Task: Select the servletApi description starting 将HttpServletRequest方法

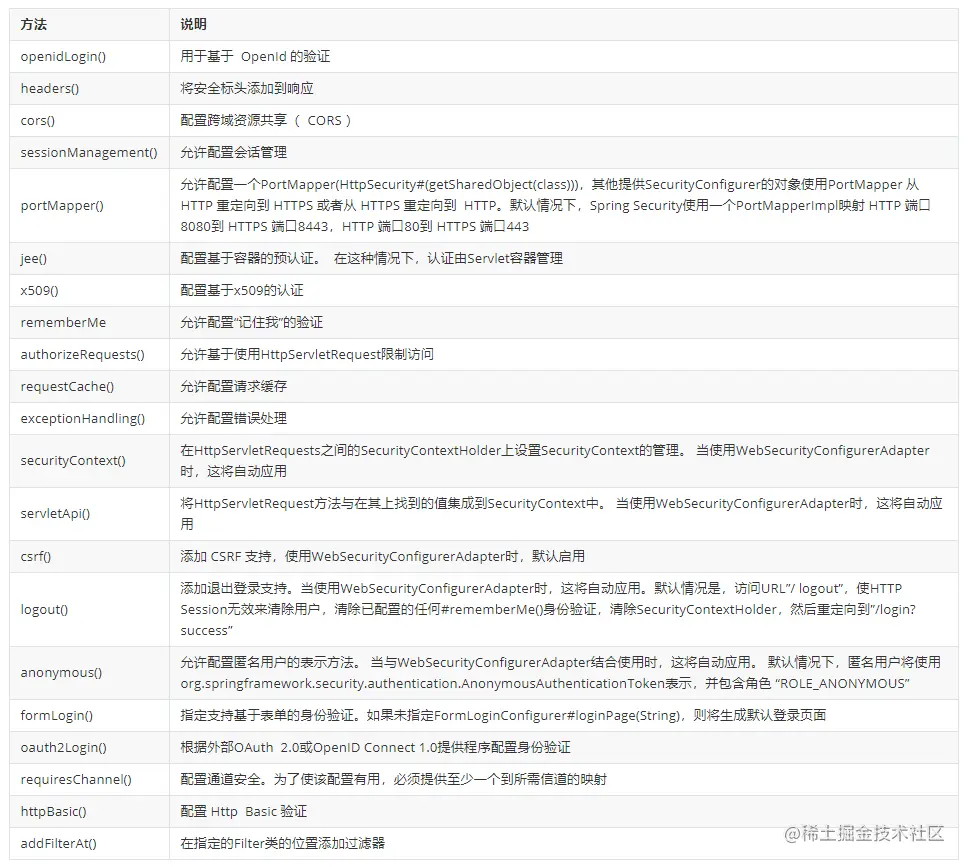Action: point(561,514)
